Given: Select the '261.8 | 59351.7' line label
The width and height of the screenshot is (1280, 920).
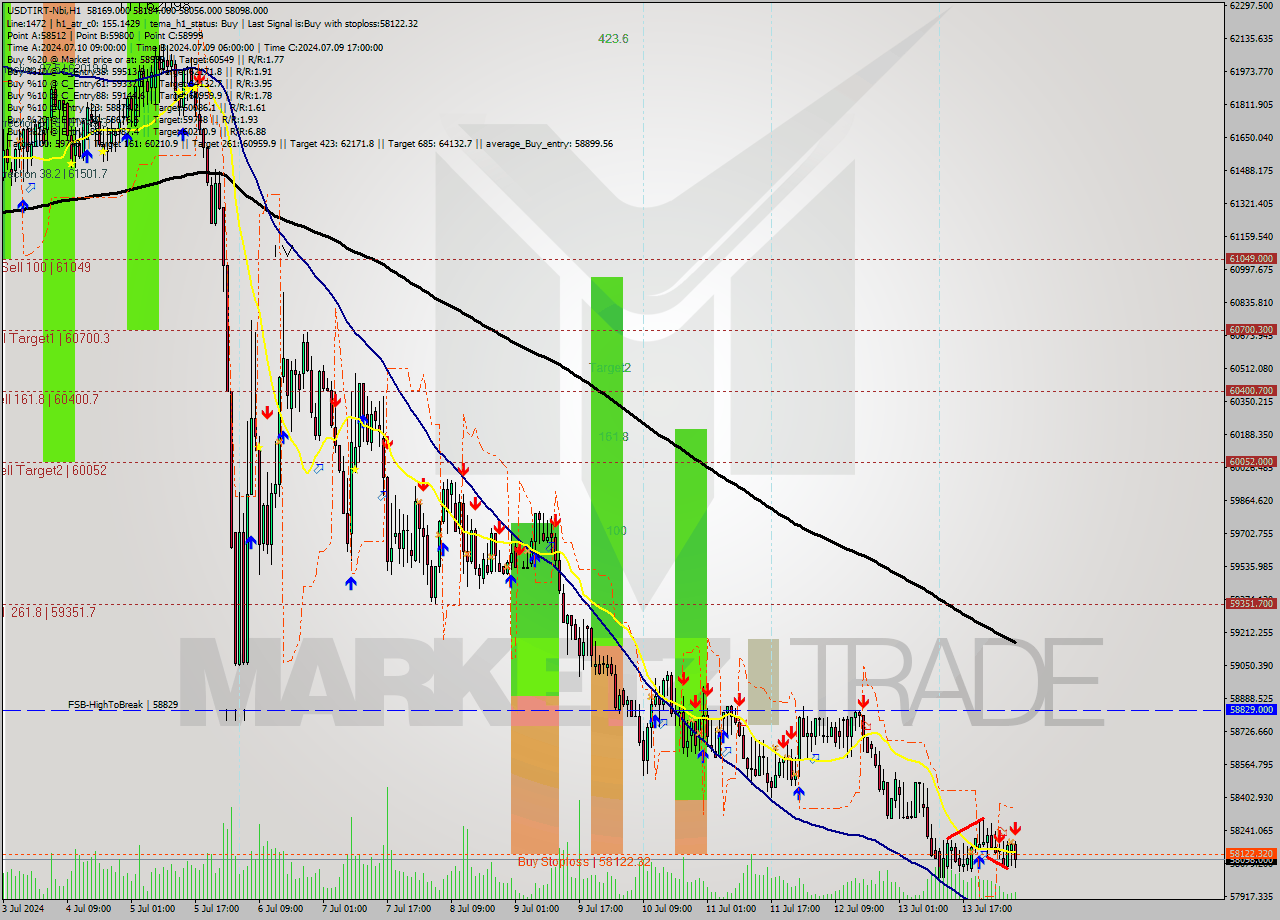Looking at the screenshot, I should click(x=52, y=612).
